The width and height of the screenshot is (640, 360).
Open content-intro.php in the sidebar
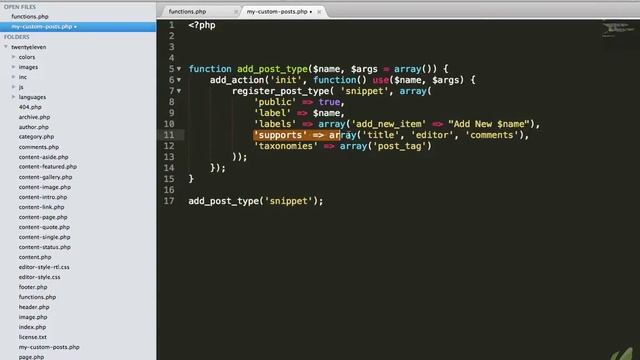(43, 197)
